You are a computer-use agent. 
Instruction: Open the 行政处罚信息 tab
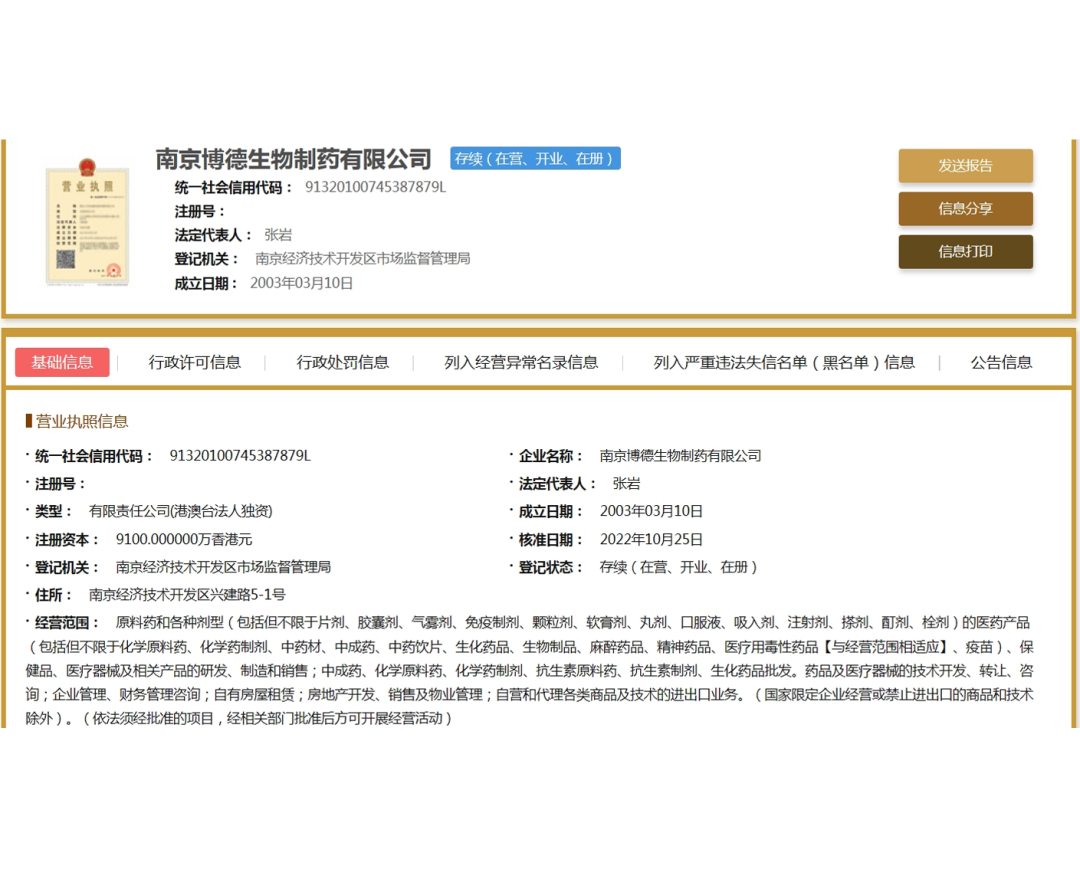[343, 362]
